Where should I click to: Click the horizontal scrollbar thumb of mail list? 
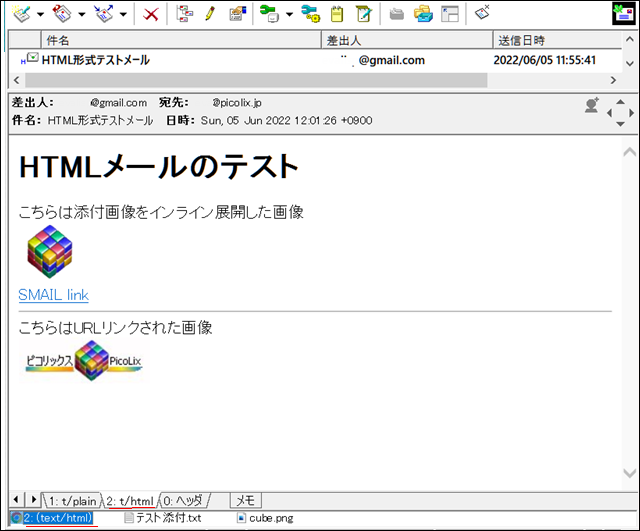pyautogui.click(x=256, y=80)
